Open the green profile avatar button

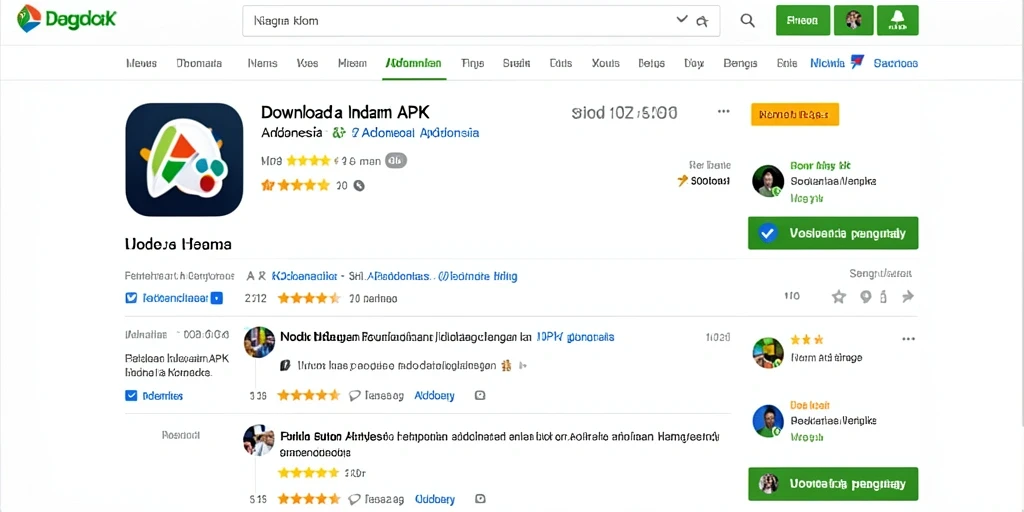point(854,20)
